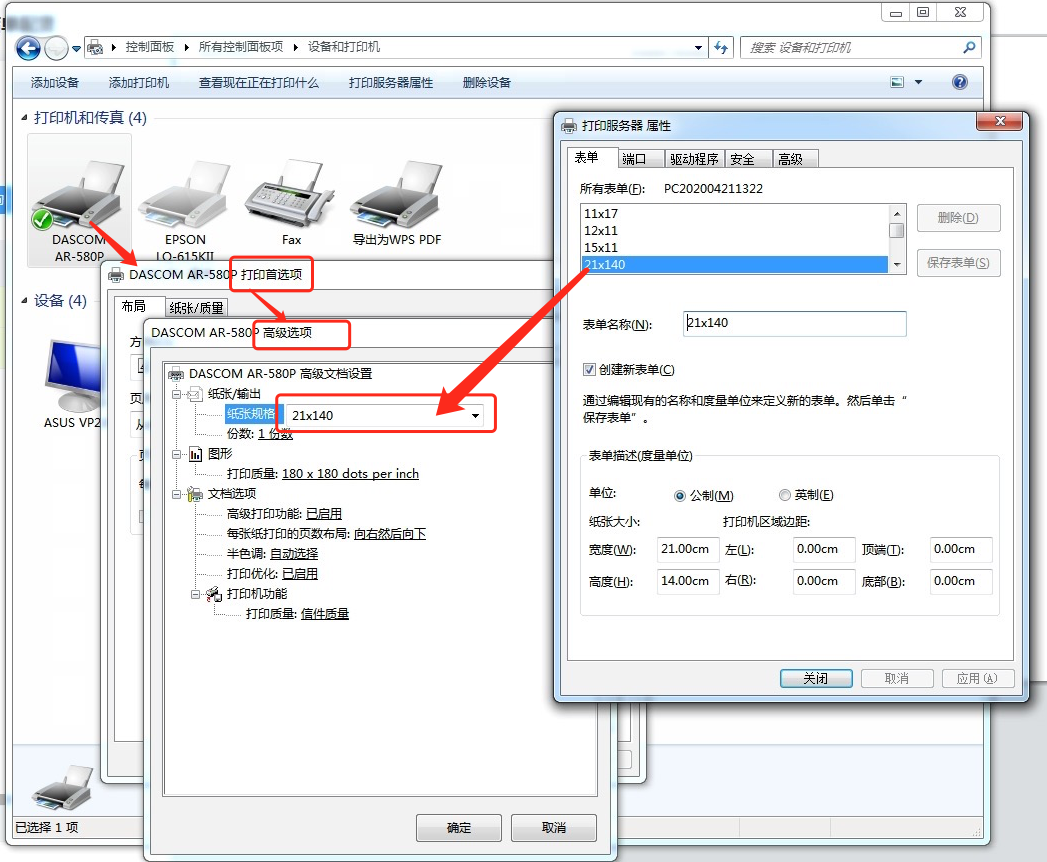Image resolution: width=1047 pixels, height=862 pixels.
Task: Click the Forward navigation arrow in Explorer
Action: click(x=56, y=48)
